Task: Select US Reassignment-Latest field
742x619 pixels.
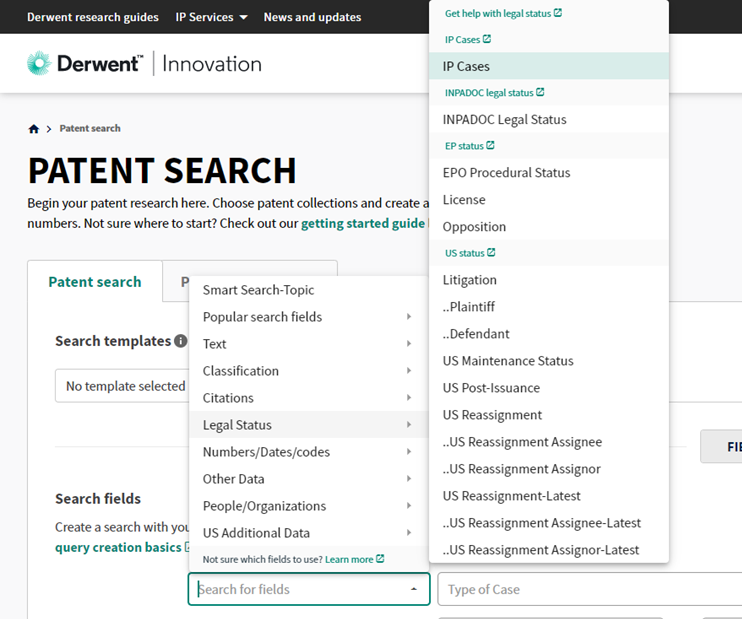Action: click(549, 495)
